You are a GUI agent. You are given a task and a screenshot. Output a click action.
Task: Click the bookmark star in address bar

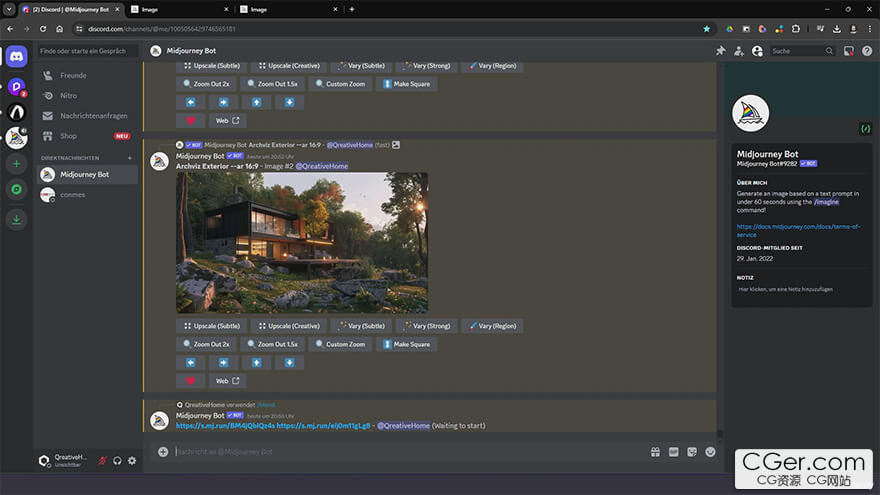[x=707, y=29]
